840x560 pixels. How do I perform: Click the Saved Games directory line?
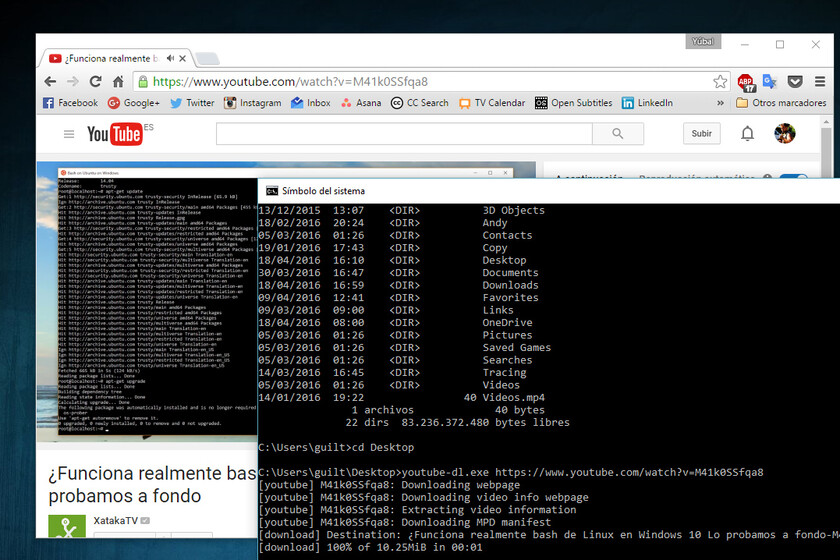(x=404, y=347)
